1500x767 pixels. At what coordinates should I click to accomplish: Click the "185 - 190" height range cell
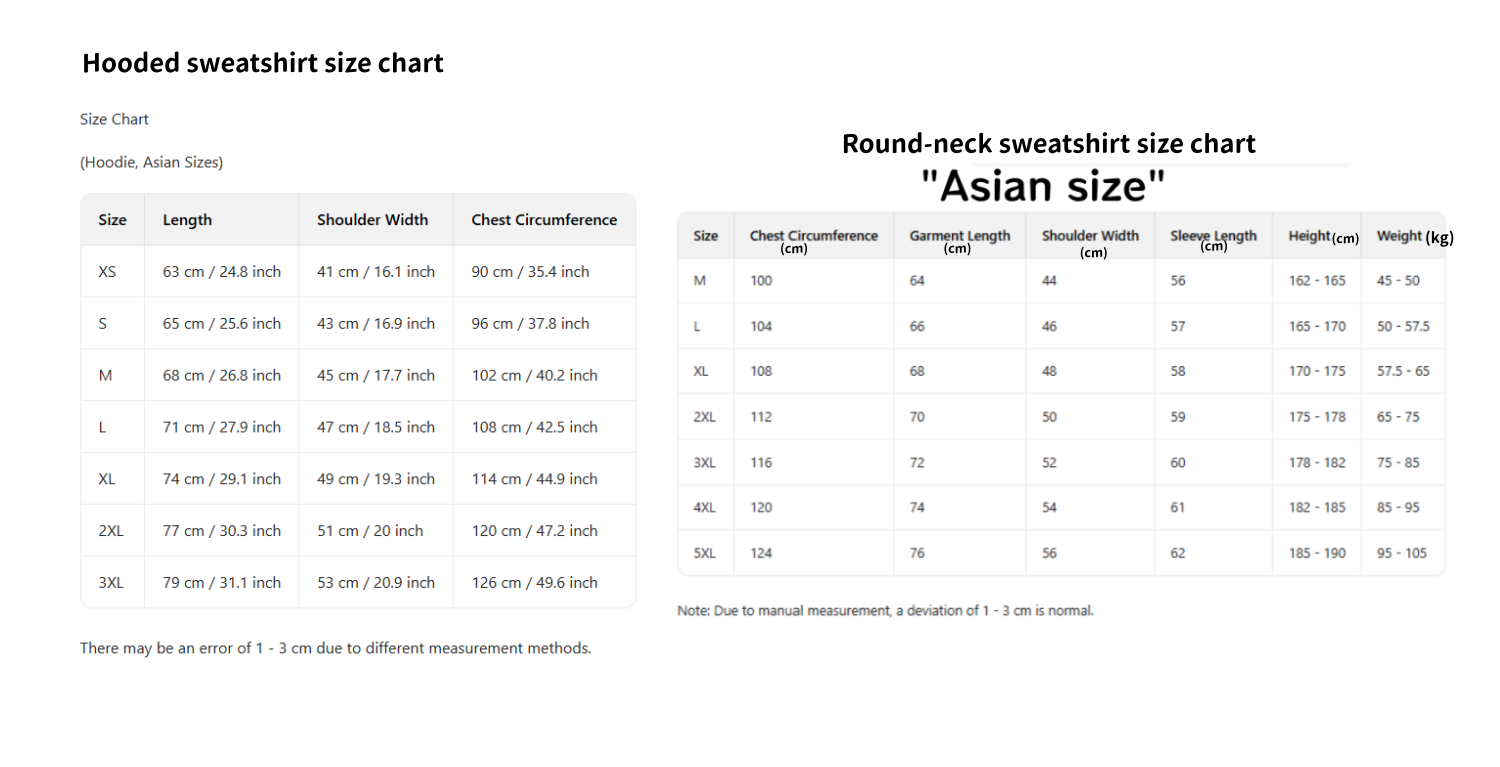pyautogui.click(x=1317, y=553)
